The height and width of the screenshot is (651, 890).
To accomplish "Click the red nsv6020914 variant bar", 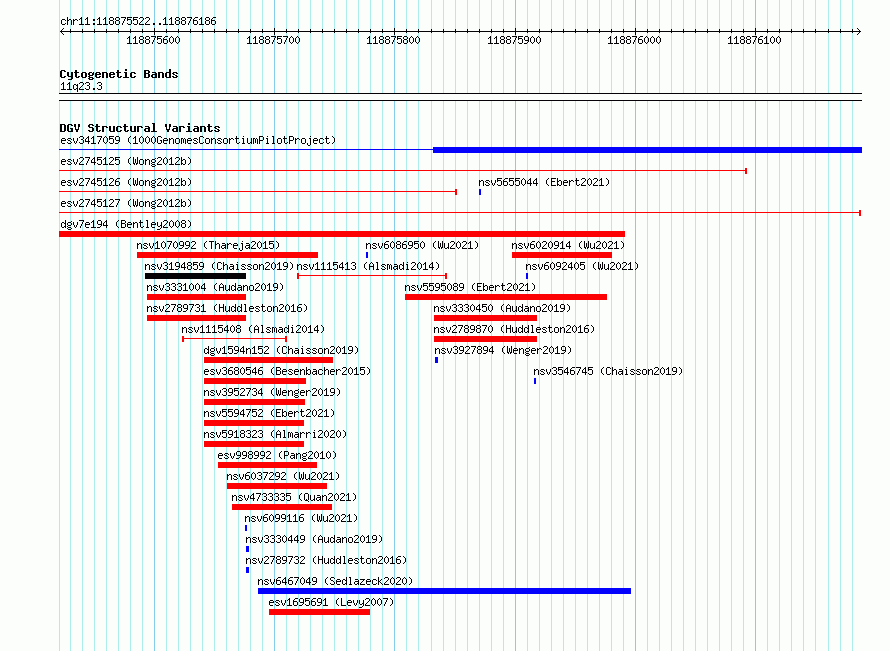I will pos(562,255).
